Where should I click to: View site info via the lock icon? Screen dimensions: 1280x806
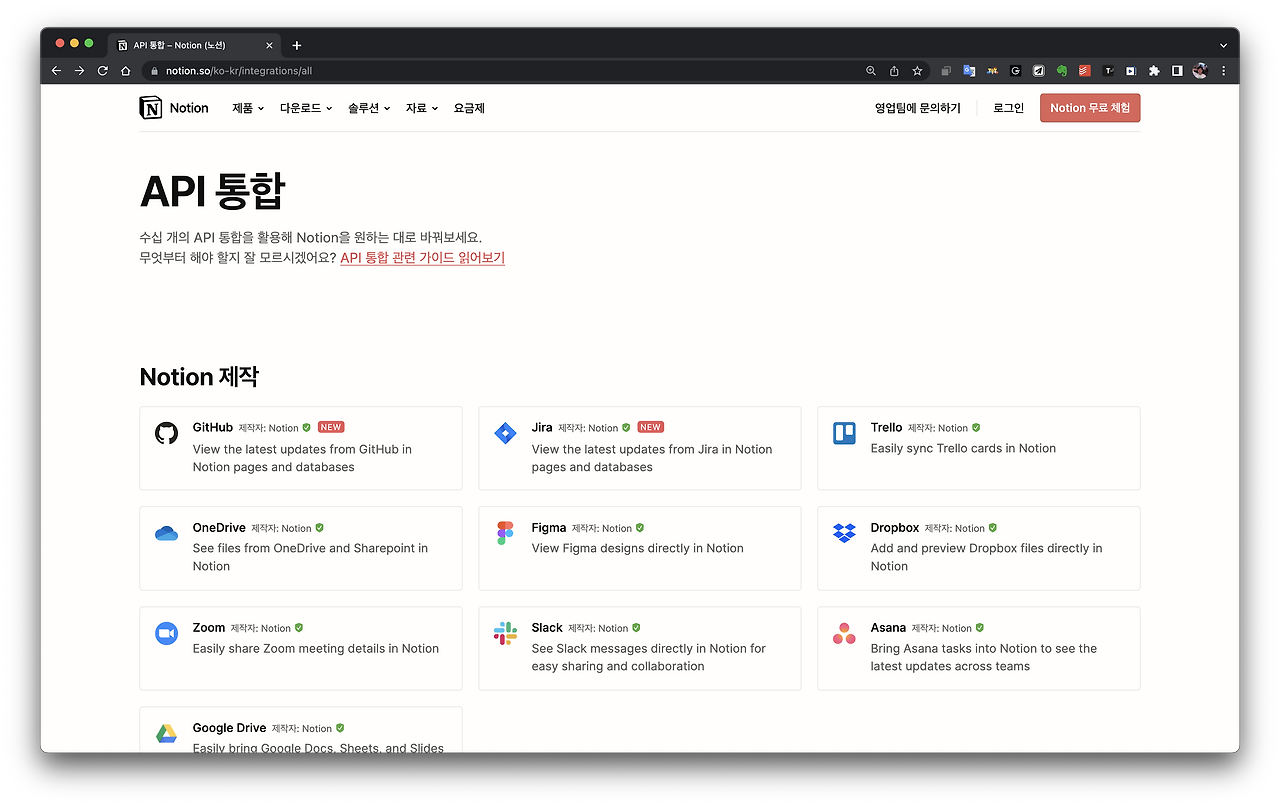pyautogui.click(x=154, y=71)
